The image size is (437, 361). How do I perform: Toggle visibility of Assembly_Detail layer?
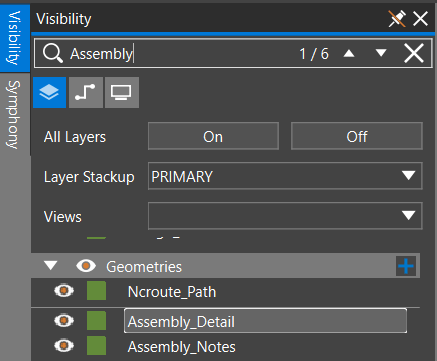pyautogui.click(x=64, y=321)
